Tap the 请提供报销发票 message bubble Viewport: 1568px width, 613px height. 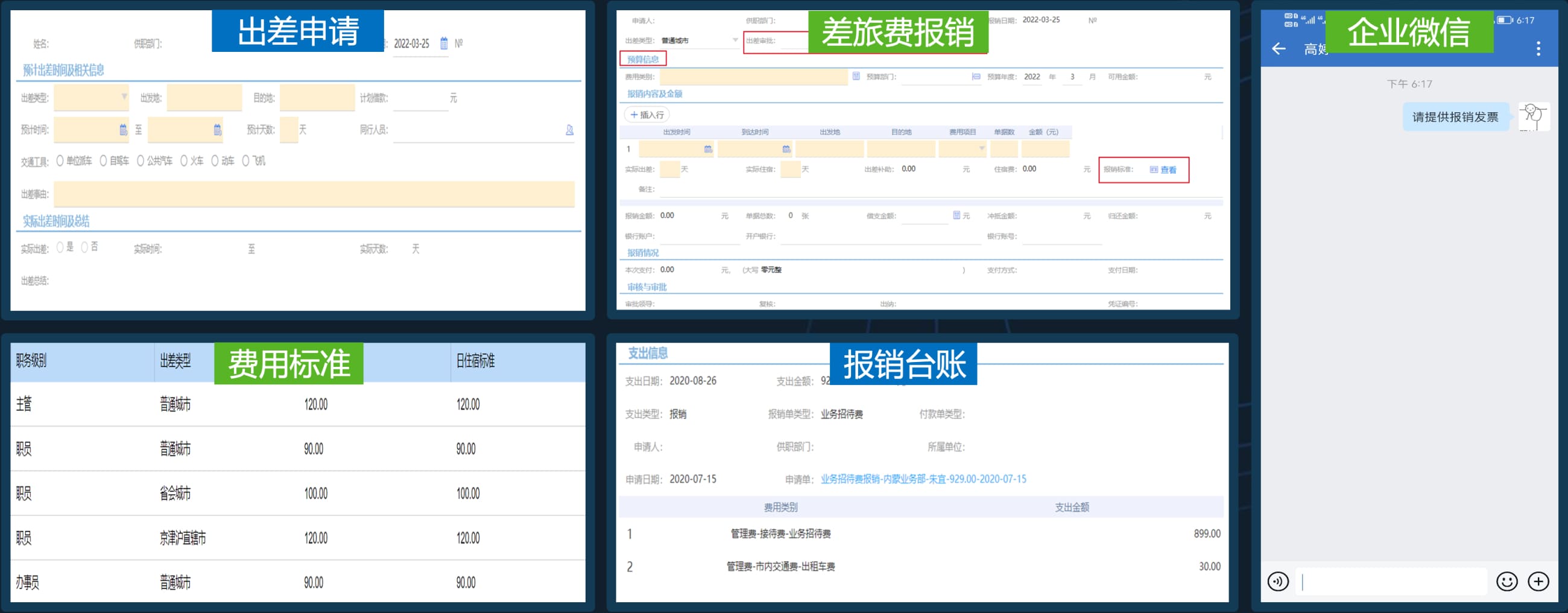click(1455, 117)
